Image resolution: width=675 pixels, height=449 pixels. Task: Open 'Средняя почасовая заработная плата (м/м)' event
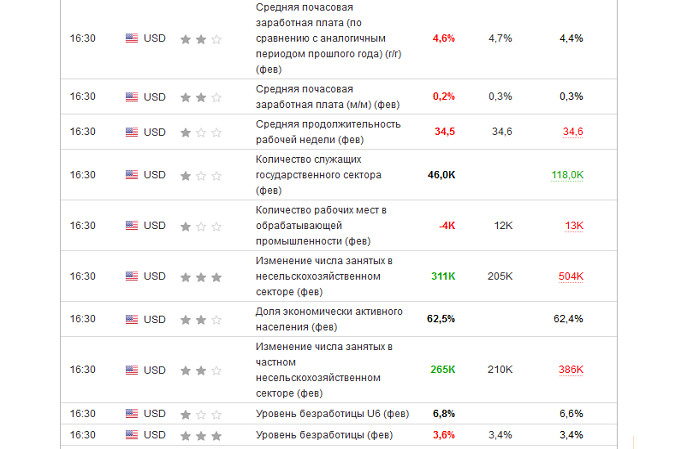(328, 96)
